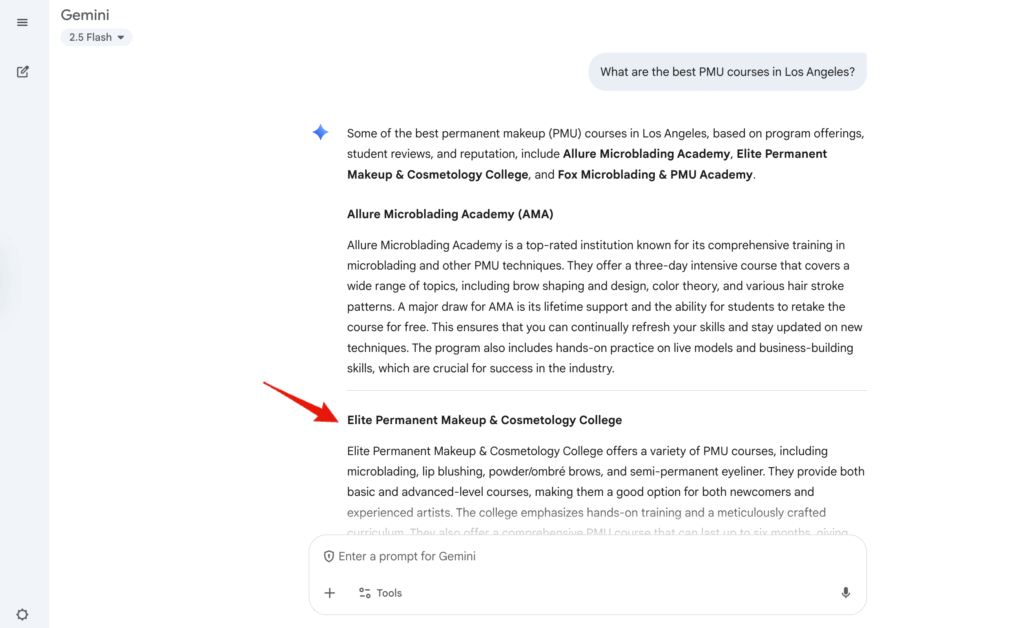Click the shield icon in prompt box
1024x628 pixels.
pos(328,556)
